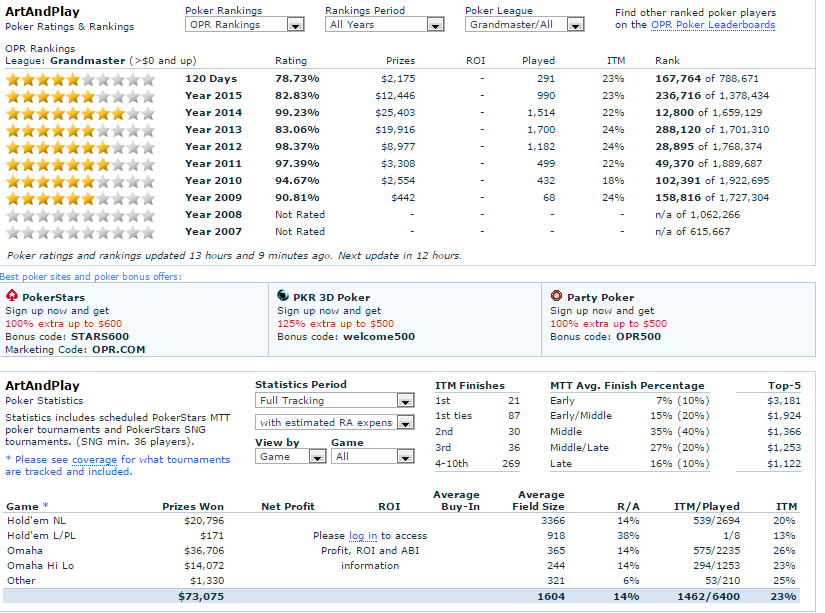Open the Rankings Period dropdown
825x613 pixels.
(x=385, y=24)
